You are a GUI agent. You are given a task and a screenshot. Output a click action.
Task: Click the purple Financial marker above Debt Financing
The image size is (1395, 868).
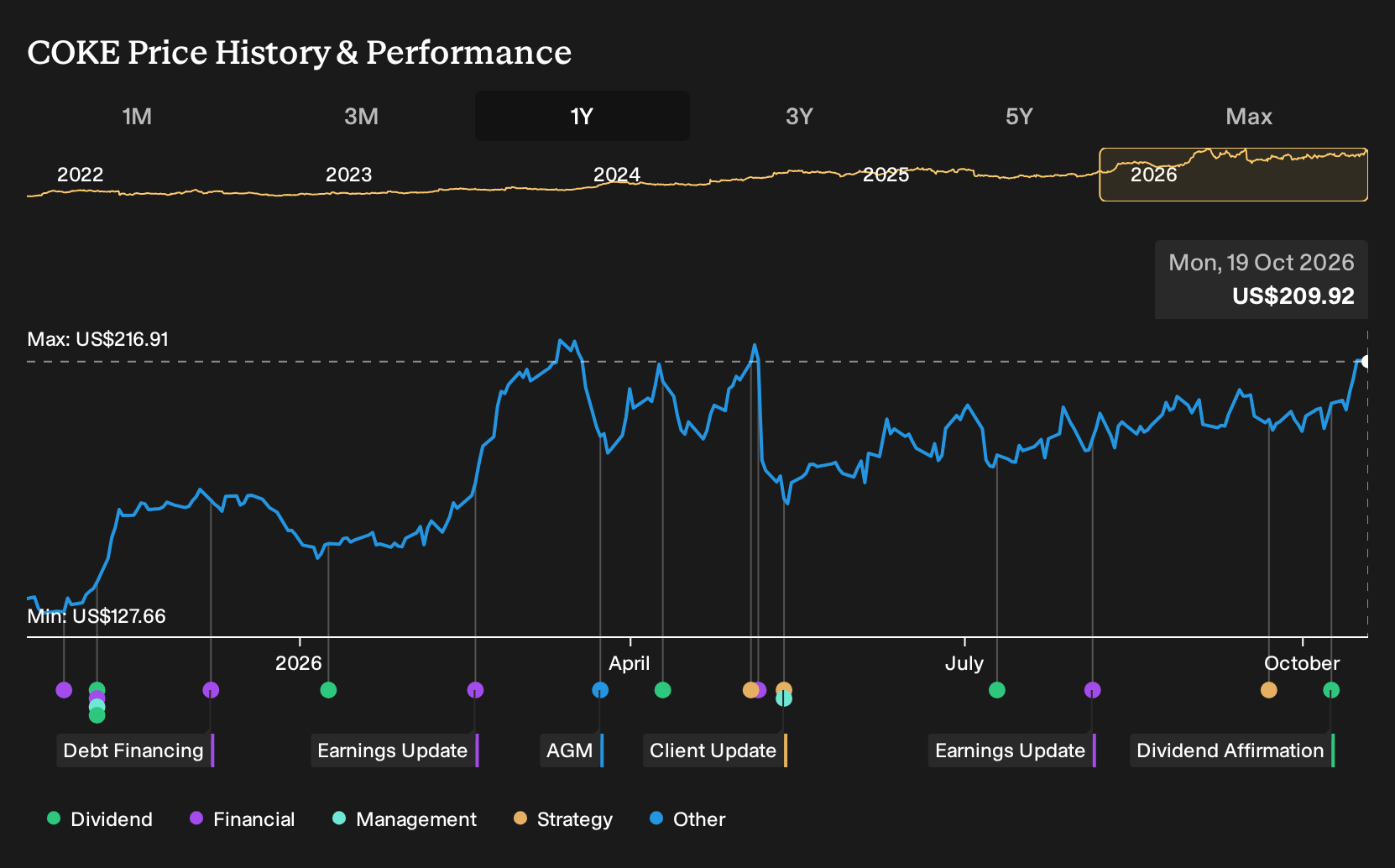tap(211, 690)
